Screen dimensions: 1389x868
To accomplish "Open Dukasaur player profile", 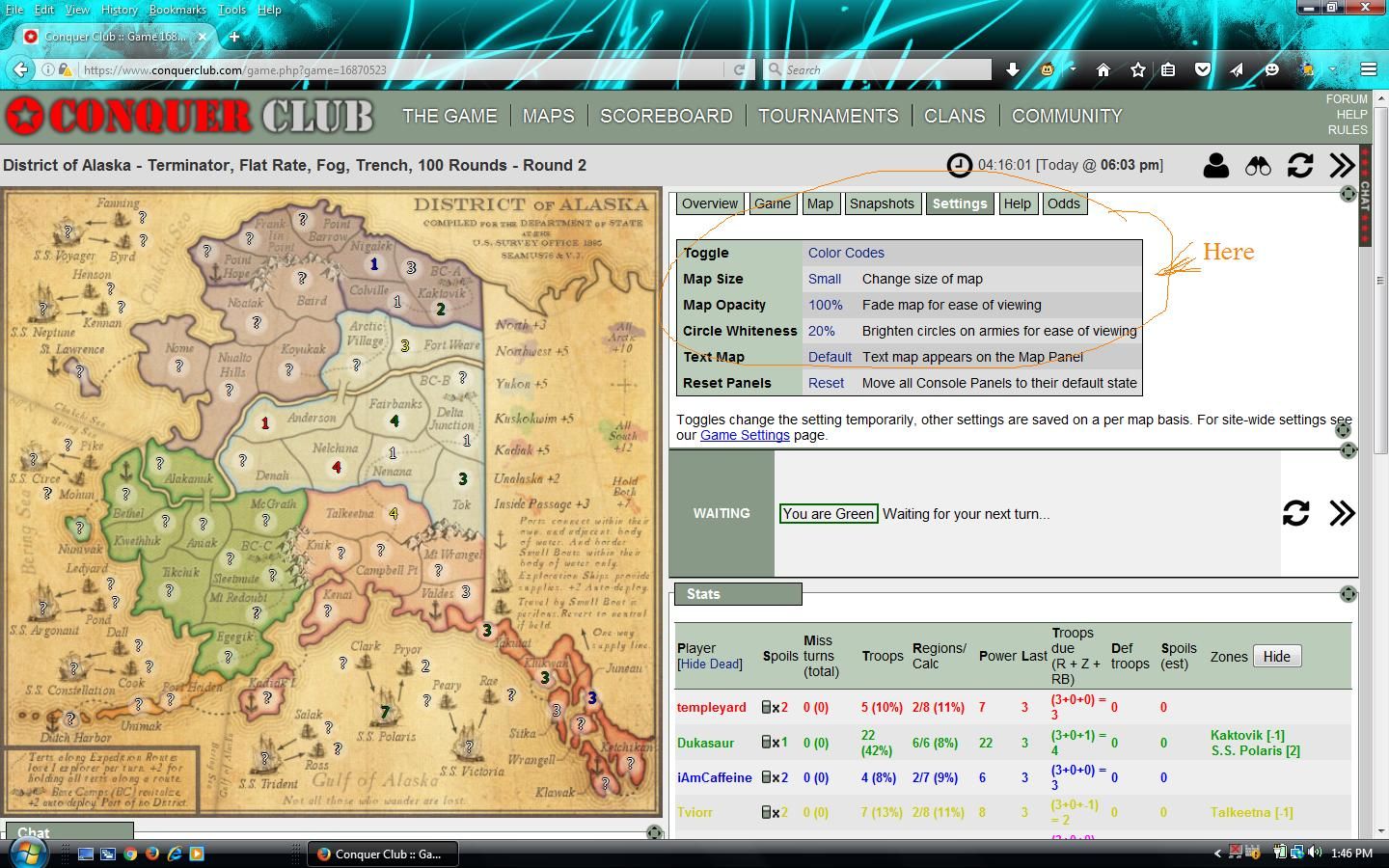I will pos(705,743).
